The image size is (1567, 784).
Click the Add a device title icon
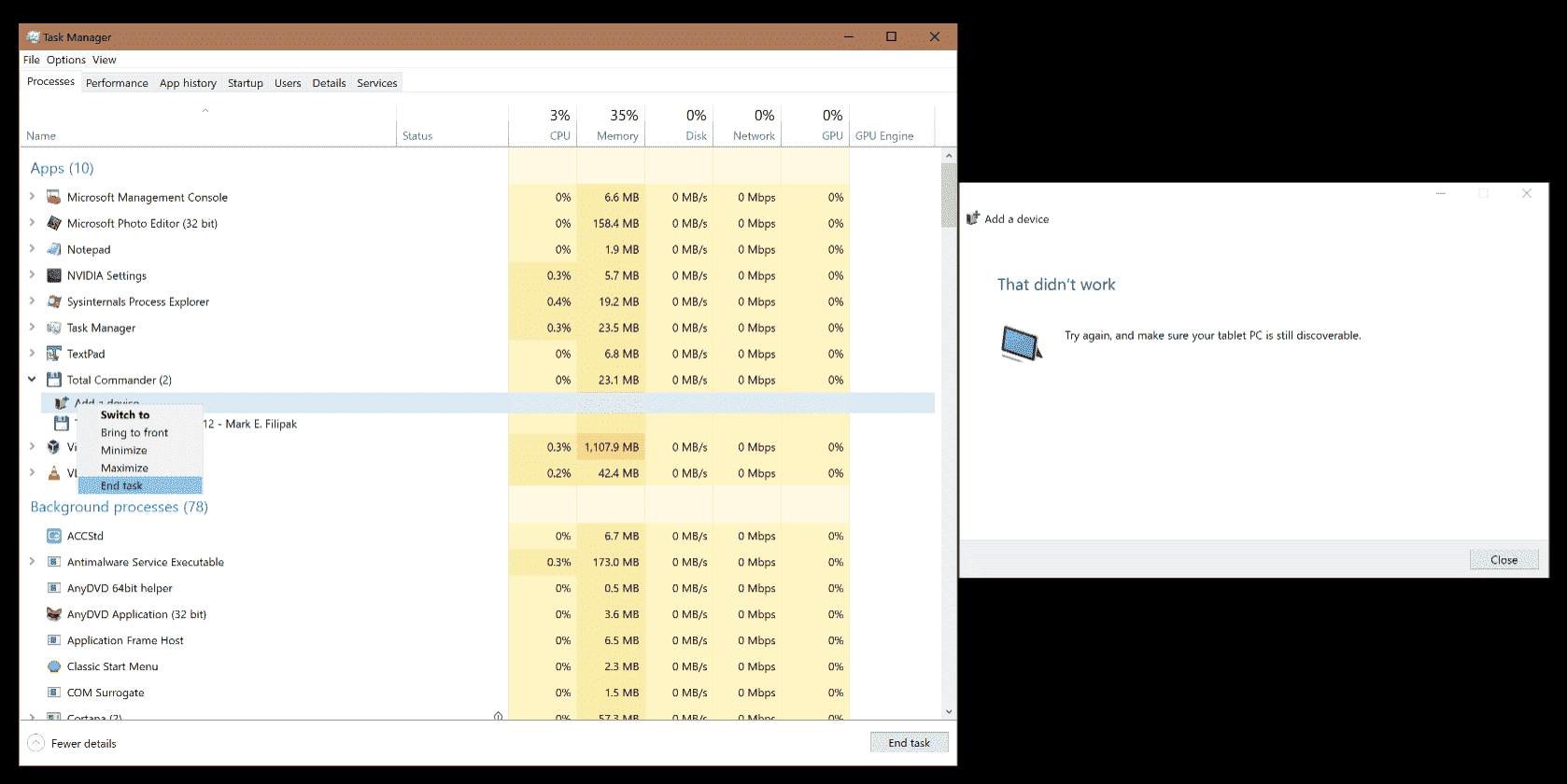tap(973, 218)
